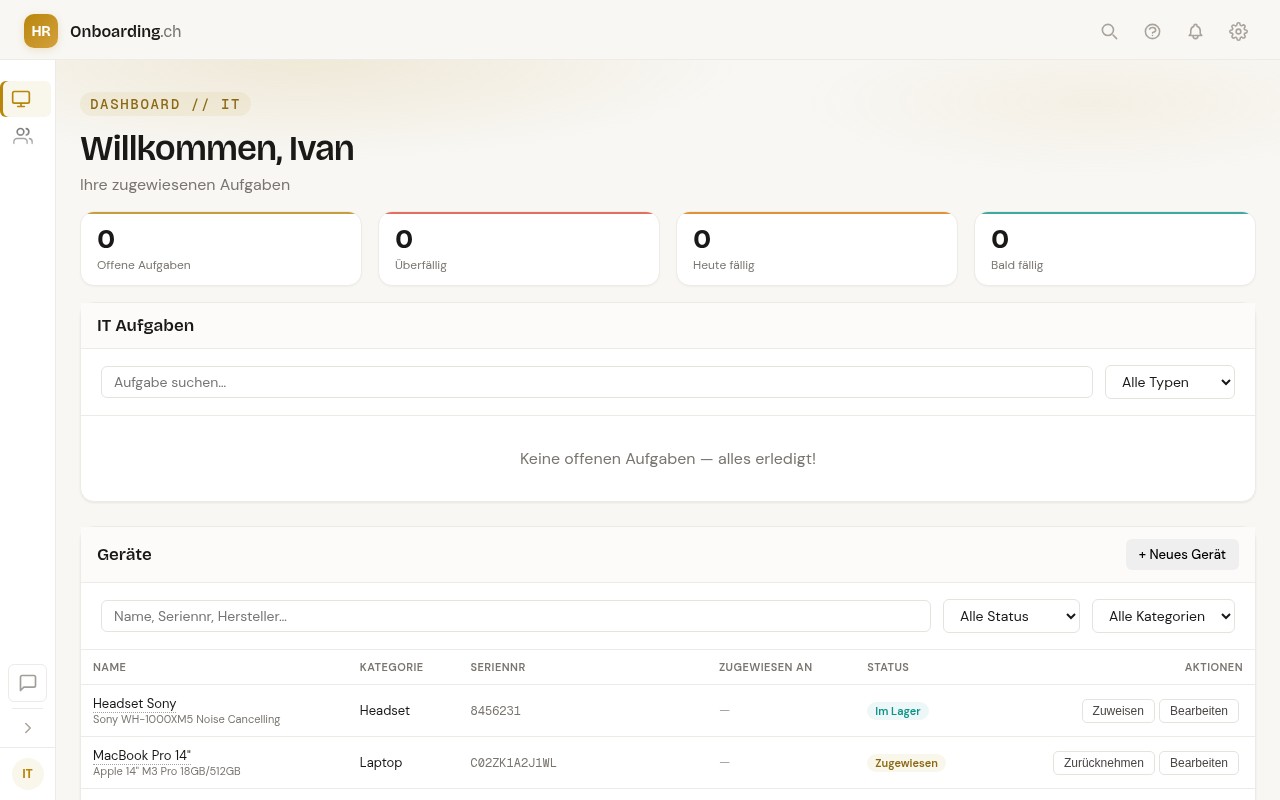
Task: Click the Überfällig stat card
Action: [519, 249]
